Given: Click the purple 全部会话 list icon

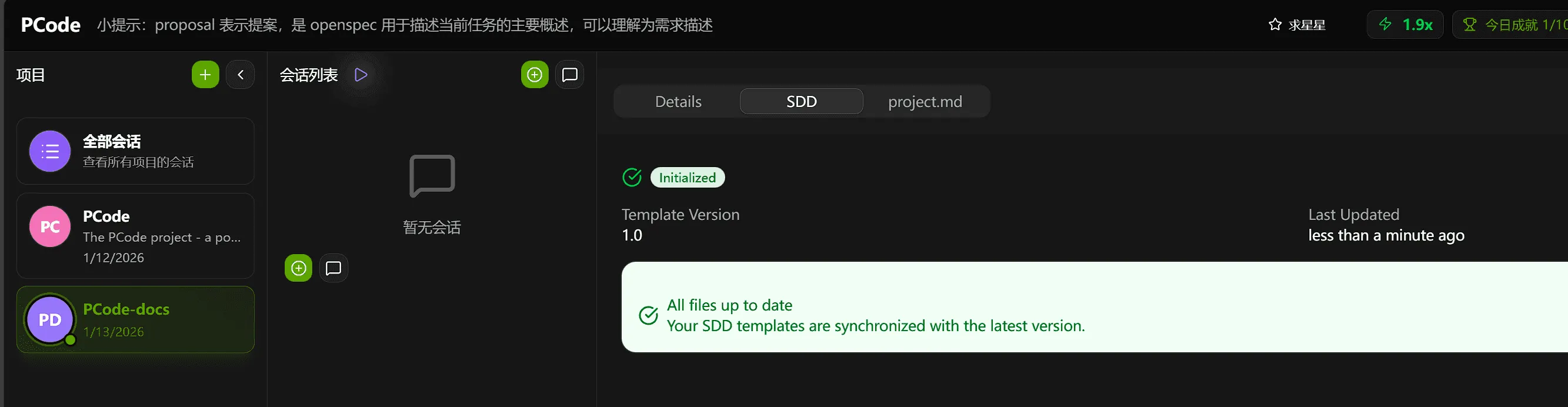Looking at the screenshot, I should 49,151.
